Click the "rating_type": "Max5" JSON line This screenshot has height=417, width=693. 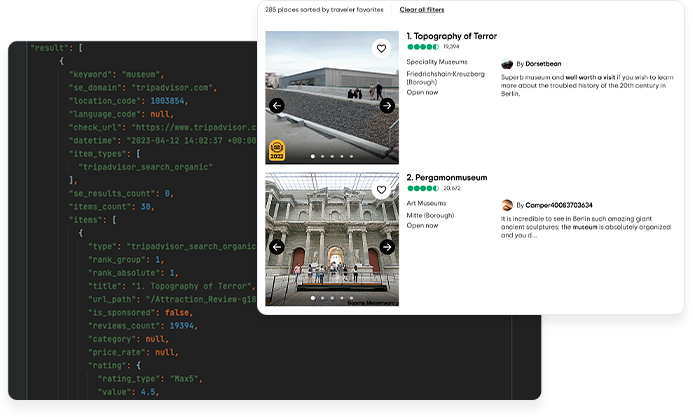[x=150, y=379]
